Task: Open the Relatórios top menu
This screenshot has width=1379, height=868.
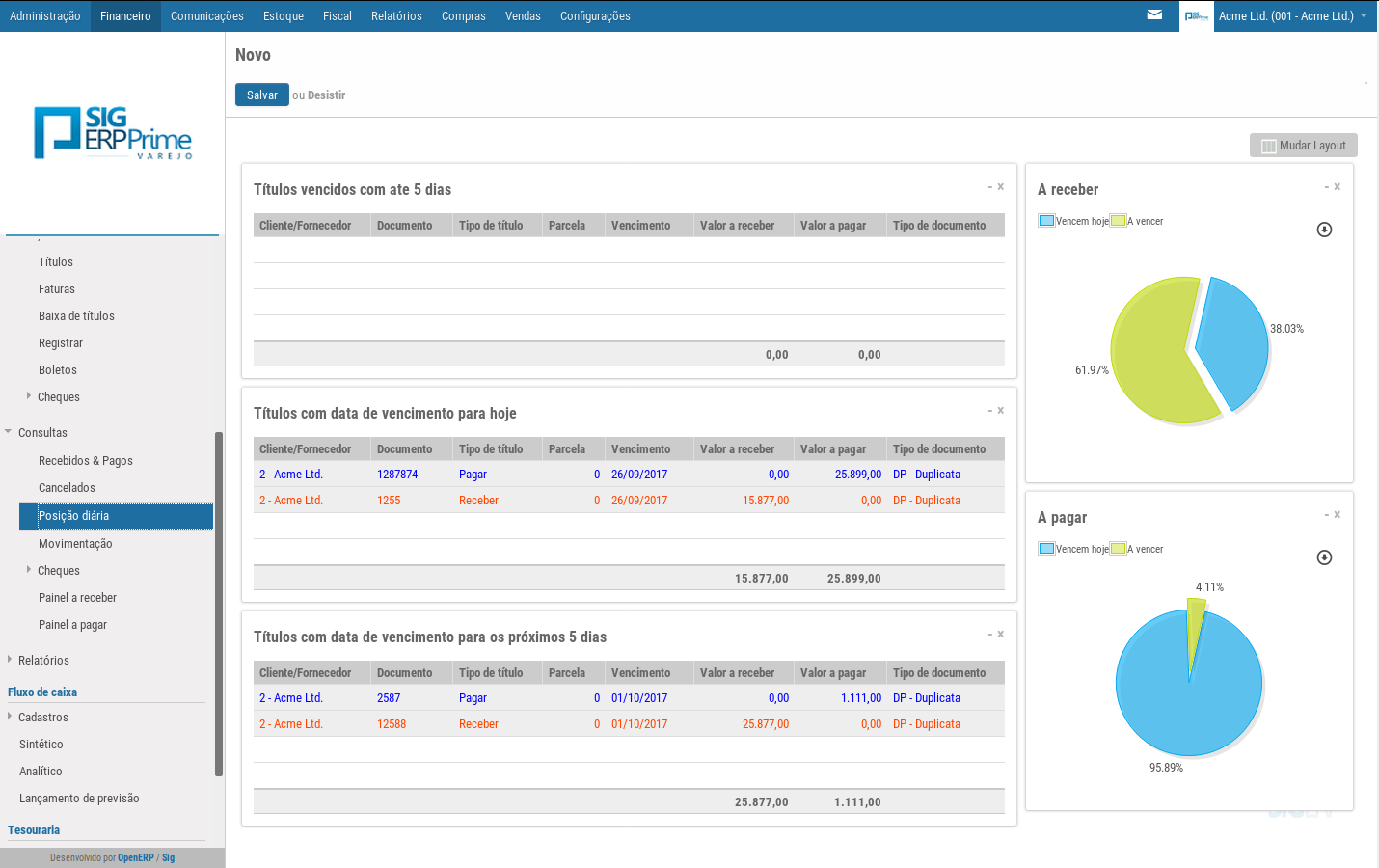Action: [x=396, y=16]
